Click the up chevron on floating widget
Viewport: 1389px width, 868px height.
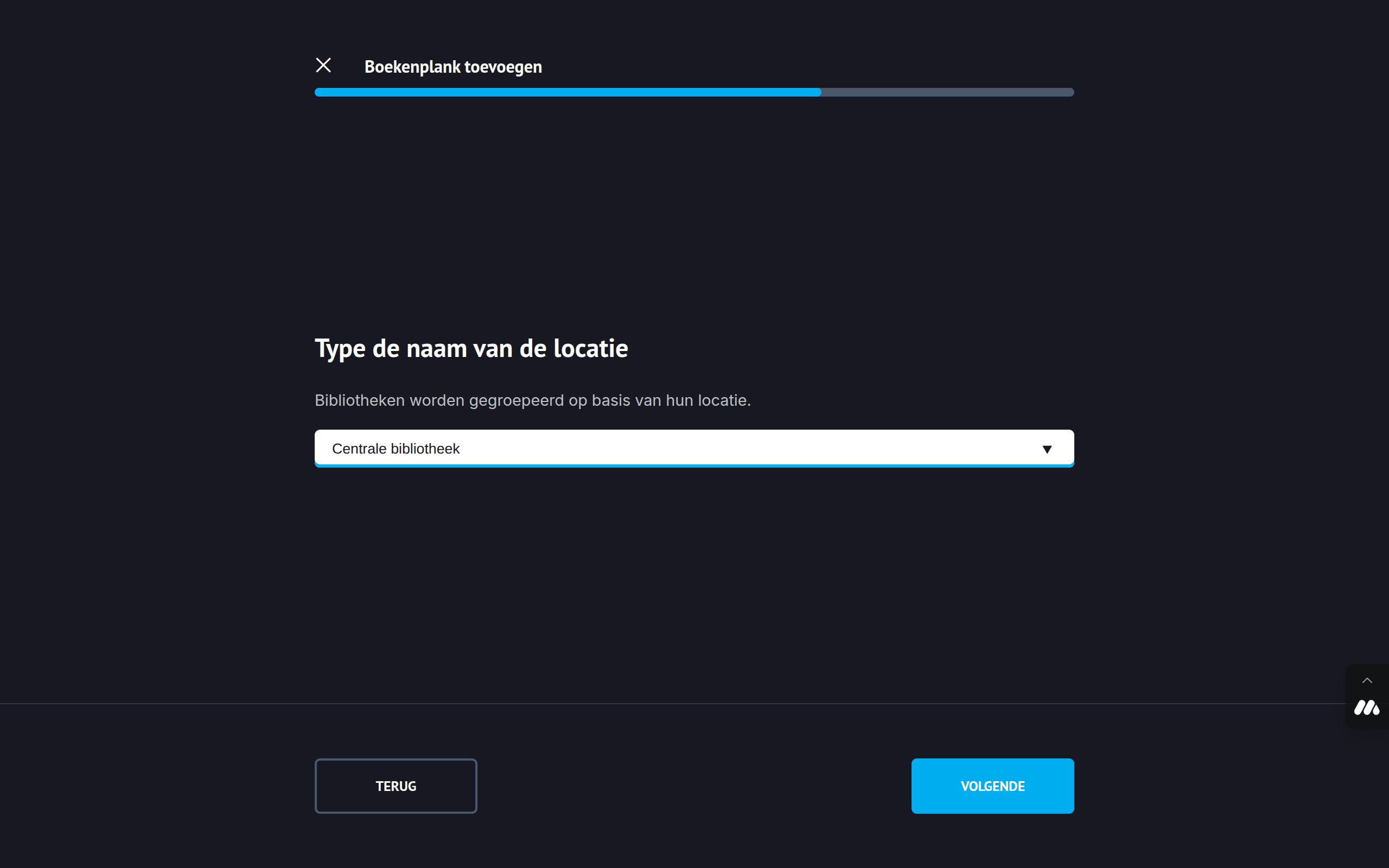pyautogui.click(x=1367, y=681)
